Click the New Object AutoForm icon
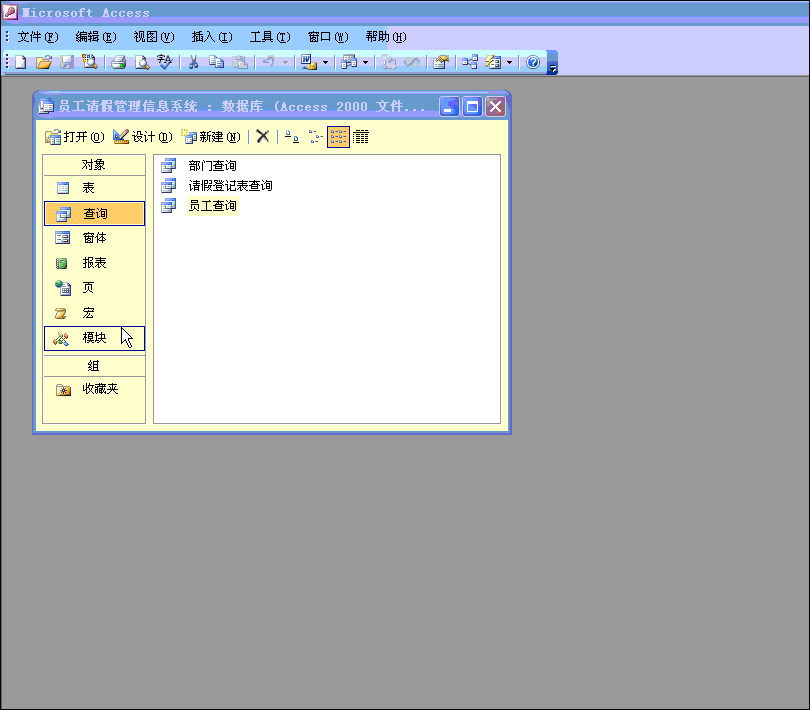 (493, 63)
